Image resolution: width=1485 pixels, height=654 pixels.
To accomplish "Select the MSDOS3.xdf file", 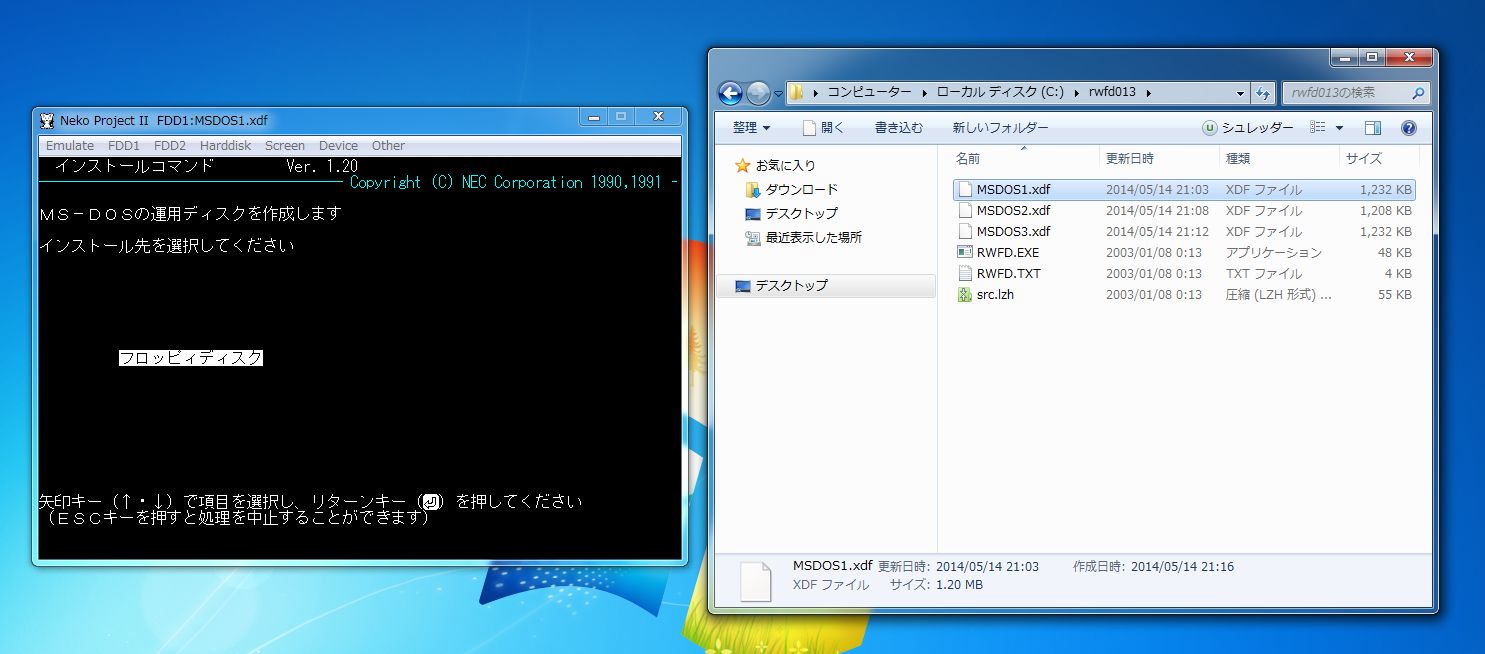I will (1184, 231).
